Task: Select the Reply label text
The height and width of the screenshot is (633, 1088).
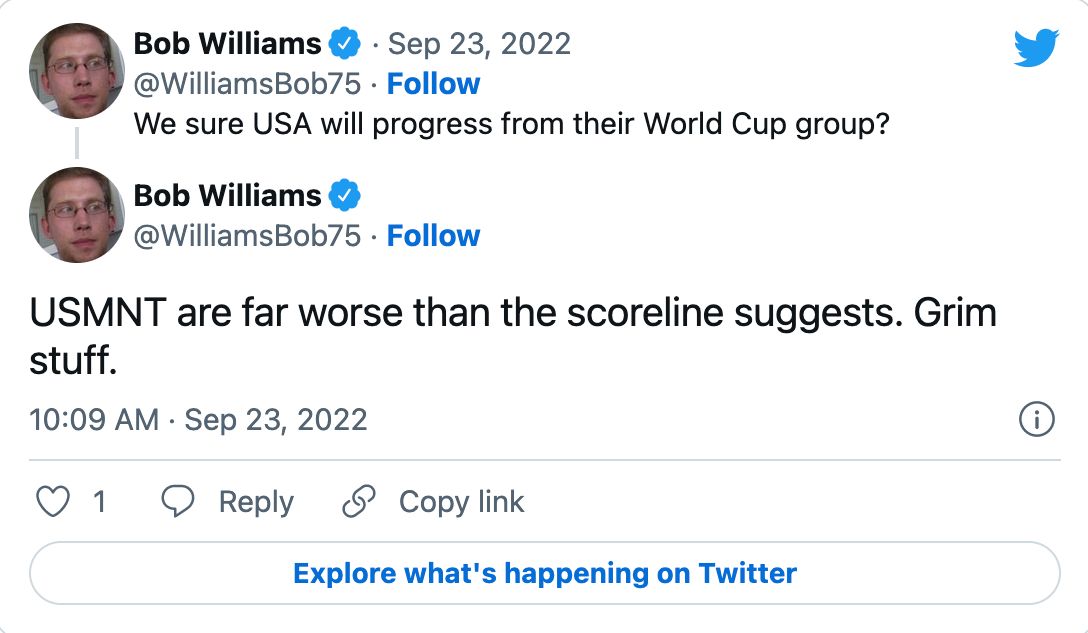Action: [257, 501]
